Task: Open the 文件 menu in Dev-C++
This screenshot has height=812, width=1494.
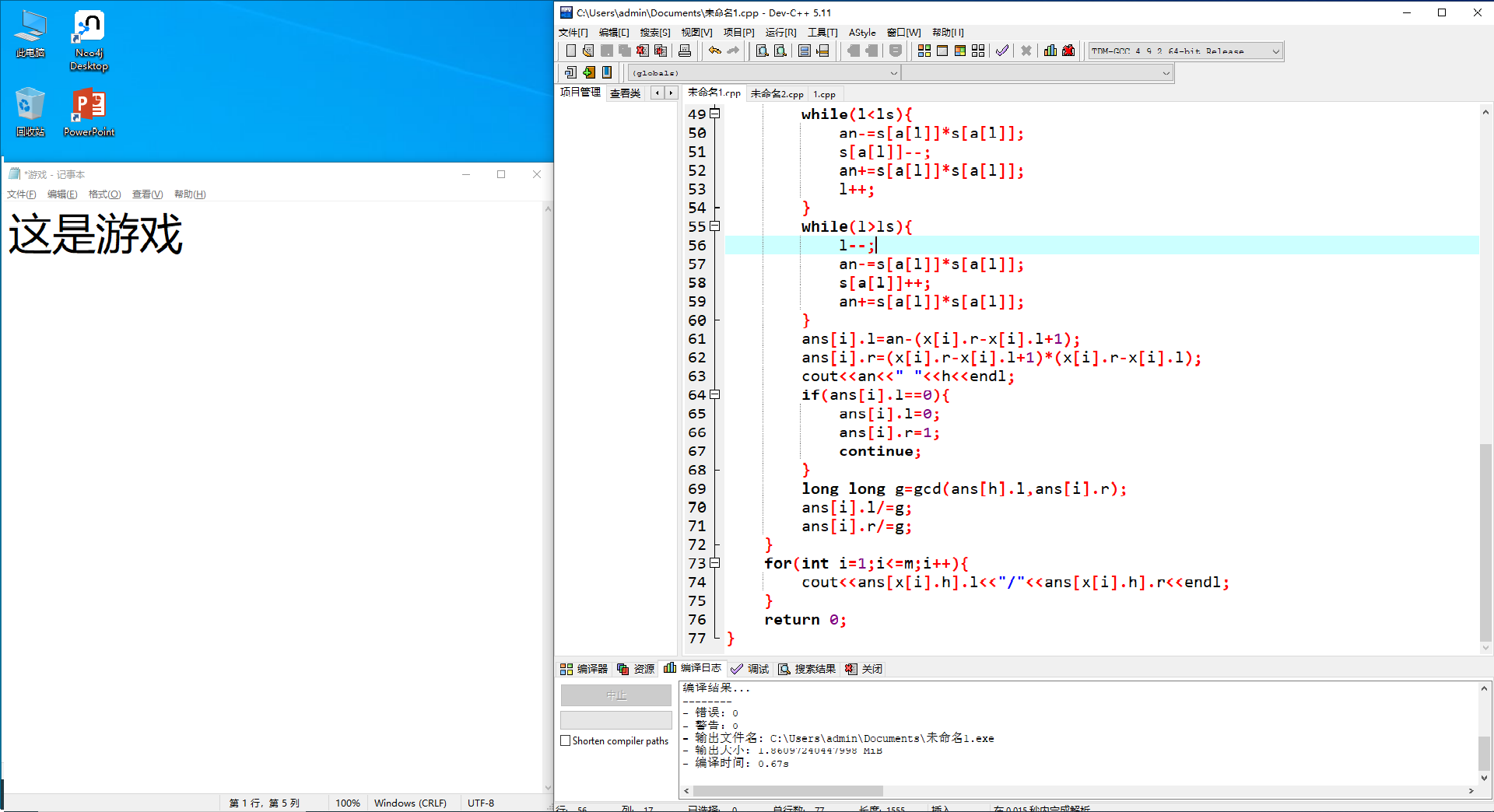Action: tap(573, 33)
